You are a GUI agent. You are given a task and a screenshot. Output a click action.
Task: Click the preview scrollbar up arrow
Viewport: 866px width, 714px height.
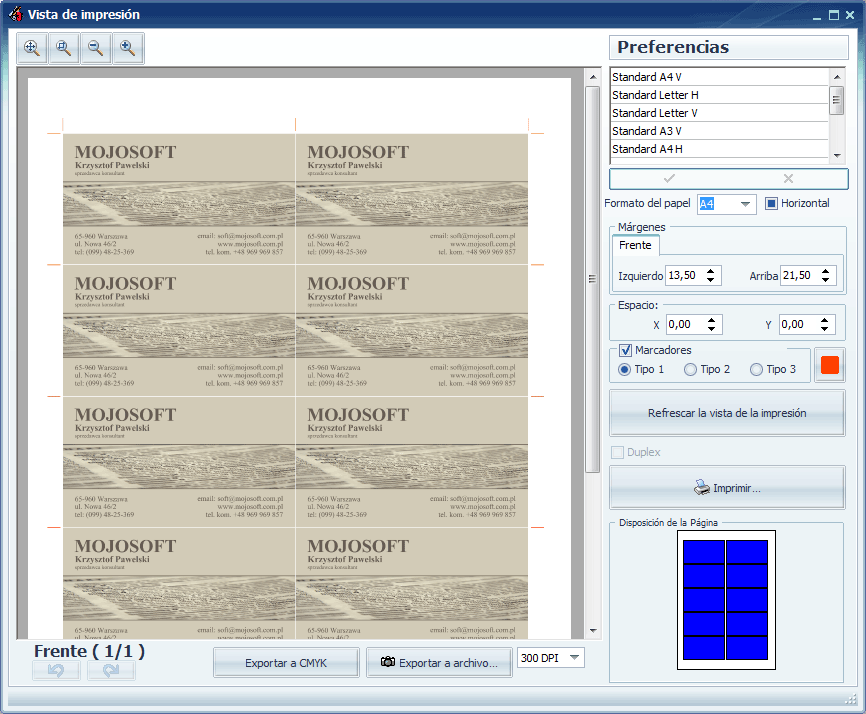(x=593, y=77)
